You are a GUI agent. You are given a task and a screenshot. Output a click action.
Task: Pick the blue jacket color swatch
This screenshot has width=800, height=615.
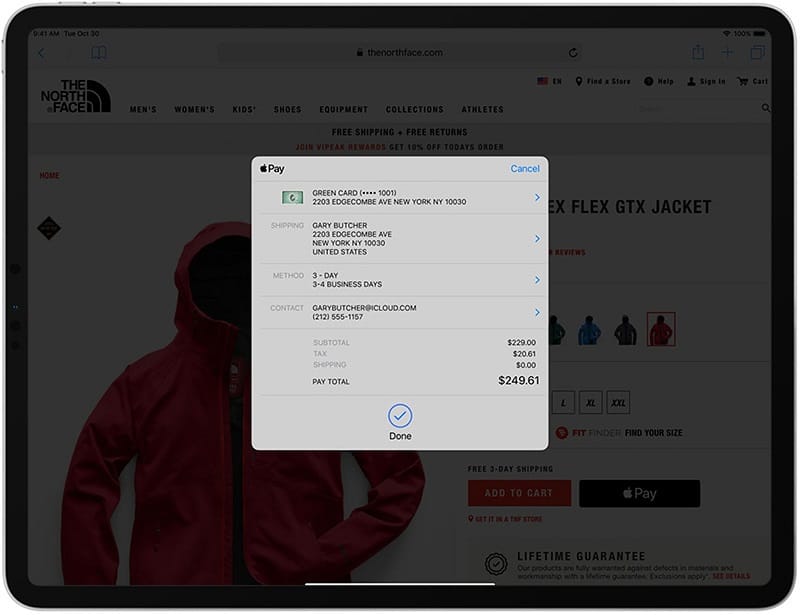[x=589, y=330]
